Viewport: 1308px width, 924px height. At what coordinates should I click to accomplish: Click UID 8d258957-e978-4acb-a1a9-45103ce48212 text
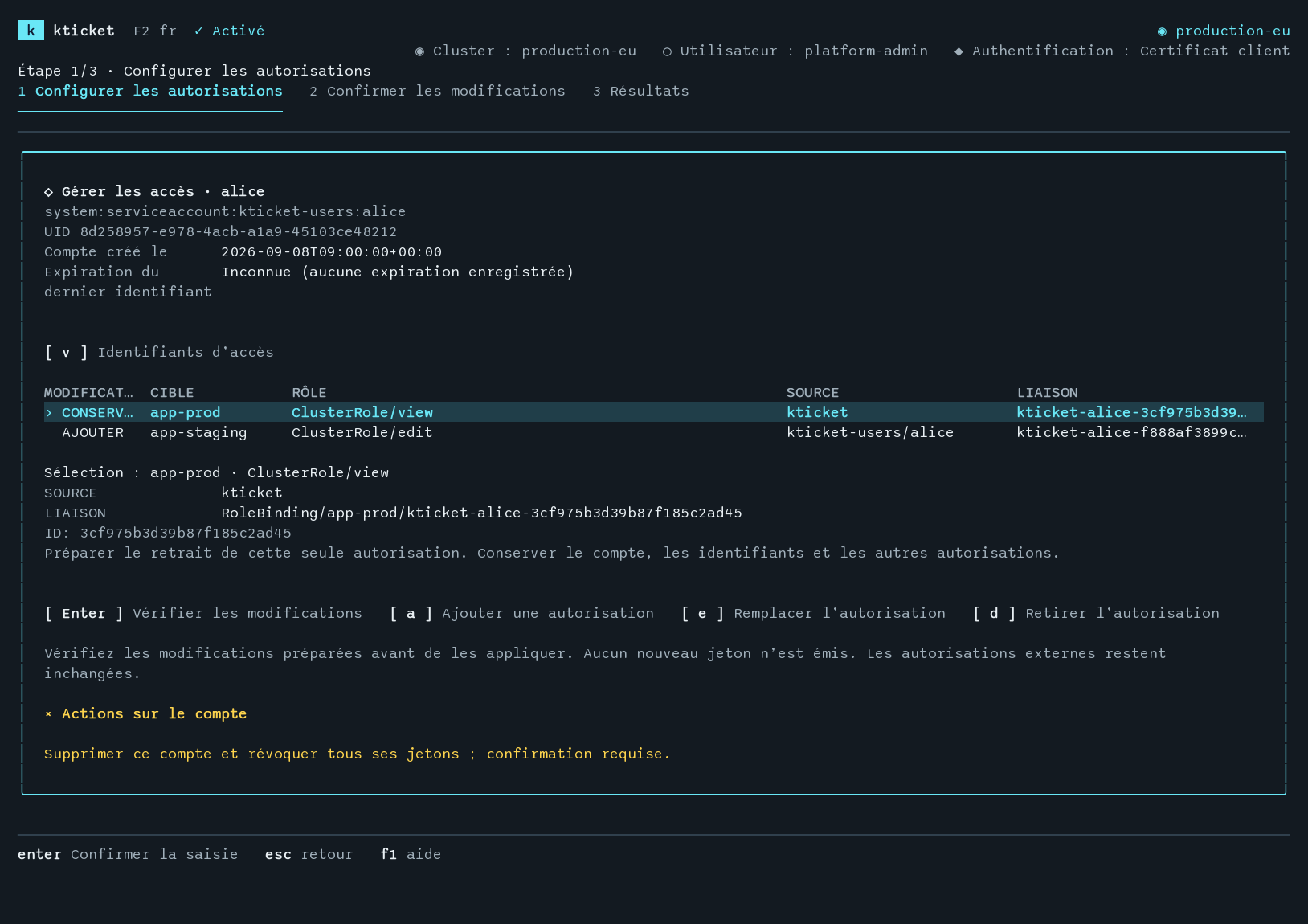pos(221,231)
